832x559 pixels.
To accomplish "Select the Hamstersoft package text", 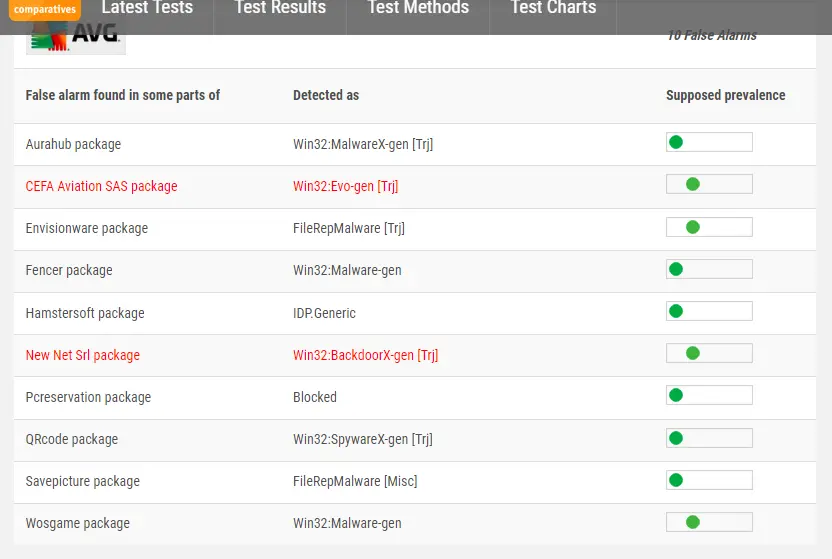I will pos(85,313).
